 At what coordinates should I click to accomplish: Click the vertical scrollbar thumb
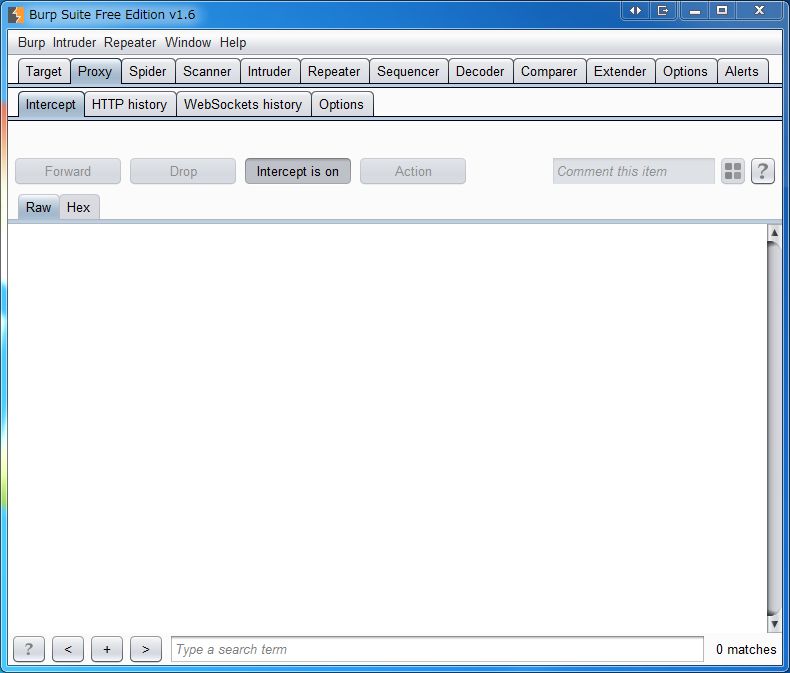(x=774, y=428)
